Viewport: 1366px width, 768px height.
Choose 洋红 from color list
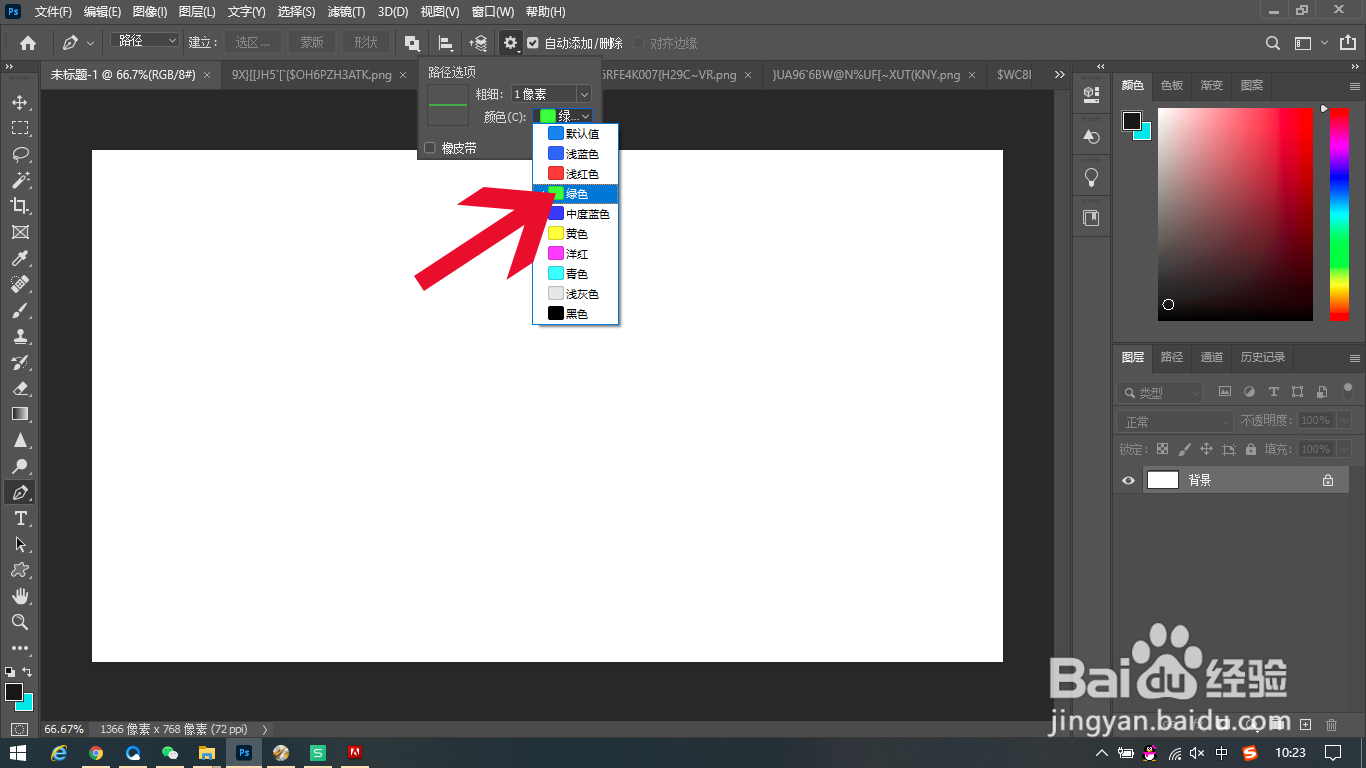click(x=576, y=254)
